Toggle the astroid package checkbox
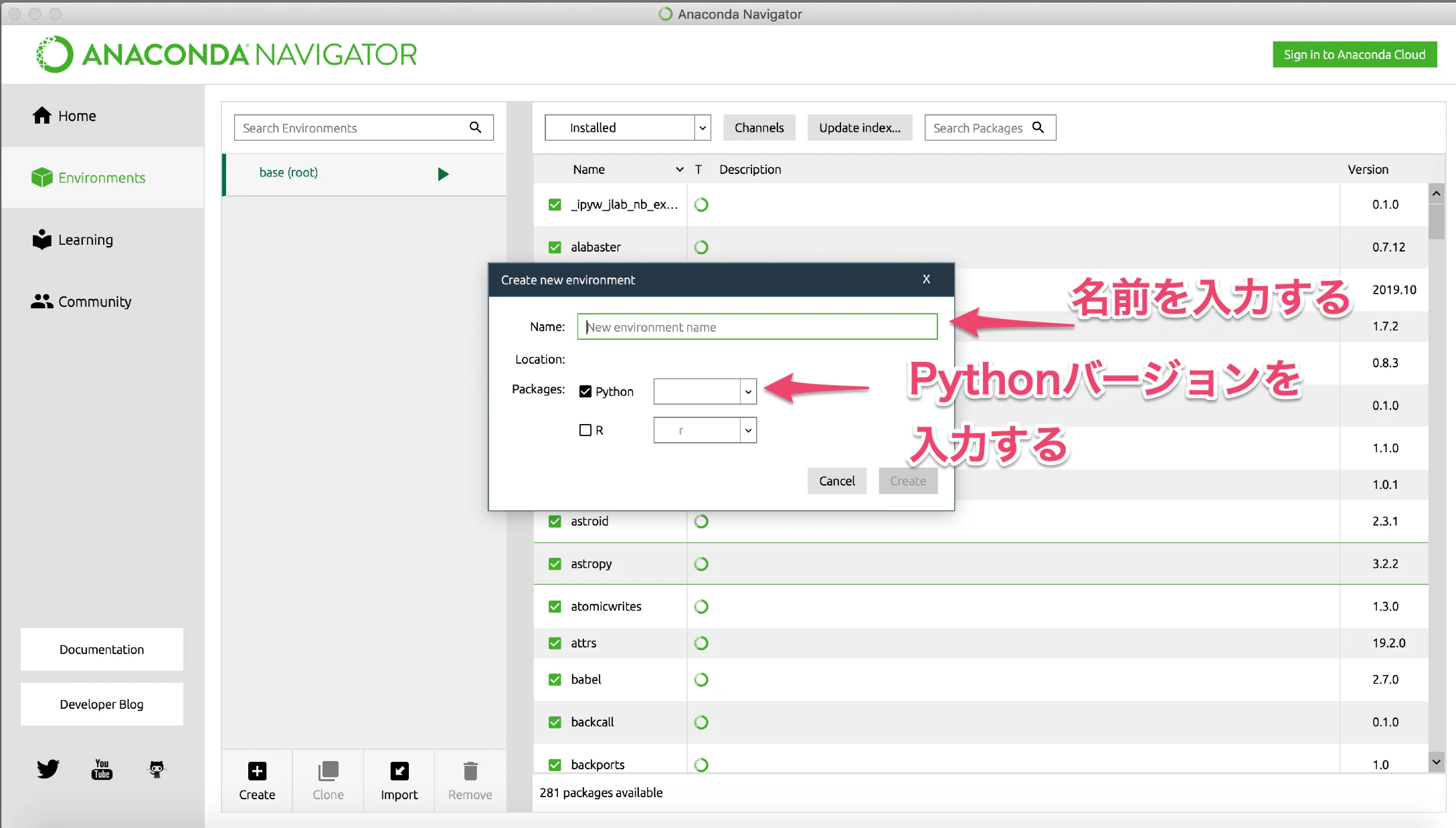Image resolution: width=1456 pixels, height=828 pixels. point(555,522)
